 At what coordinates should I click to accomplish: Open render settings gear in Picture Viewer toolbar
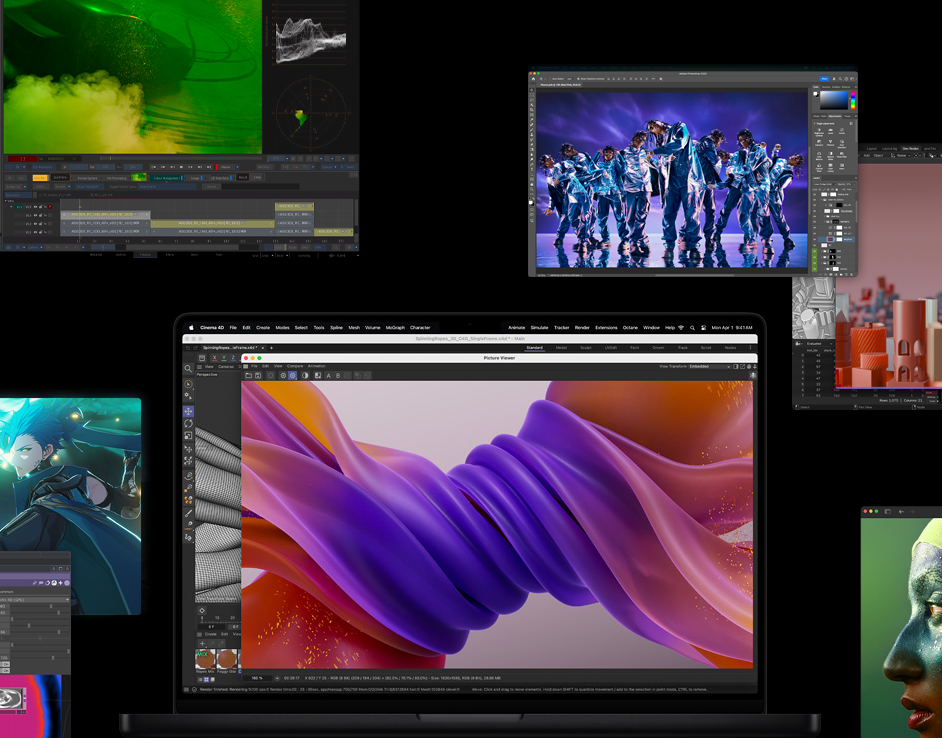click(x=283, y=376)
